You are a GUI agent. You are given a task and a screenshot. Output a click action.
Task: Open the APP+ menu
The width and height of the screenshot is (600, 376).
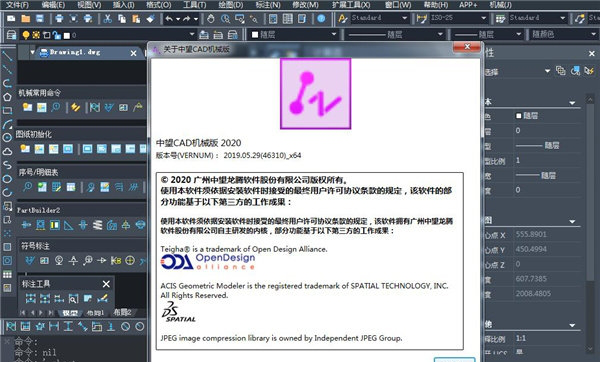468,5
